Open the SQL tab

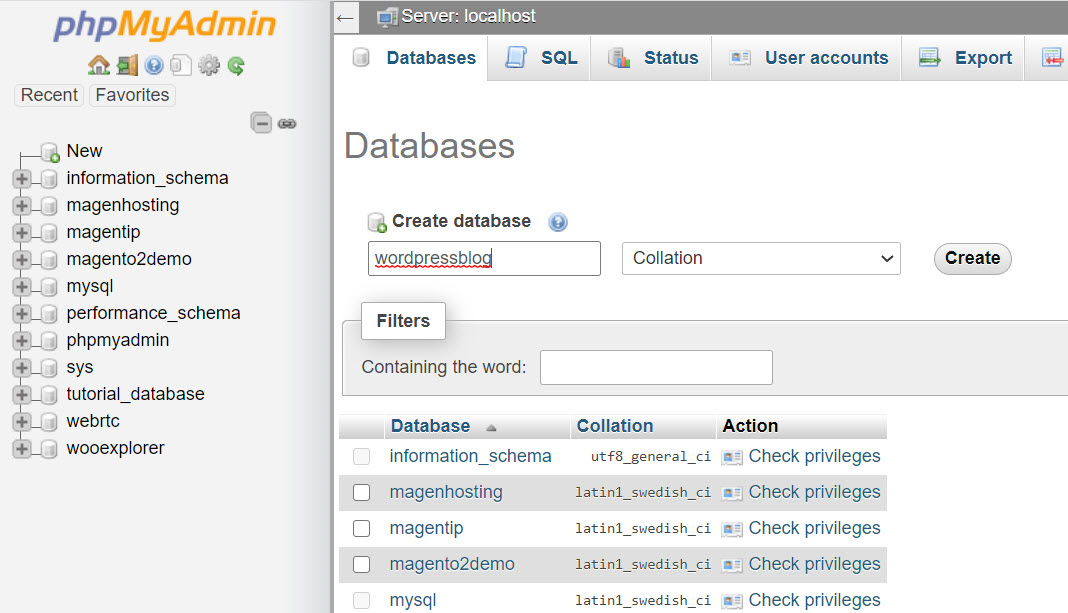(541, 58)
